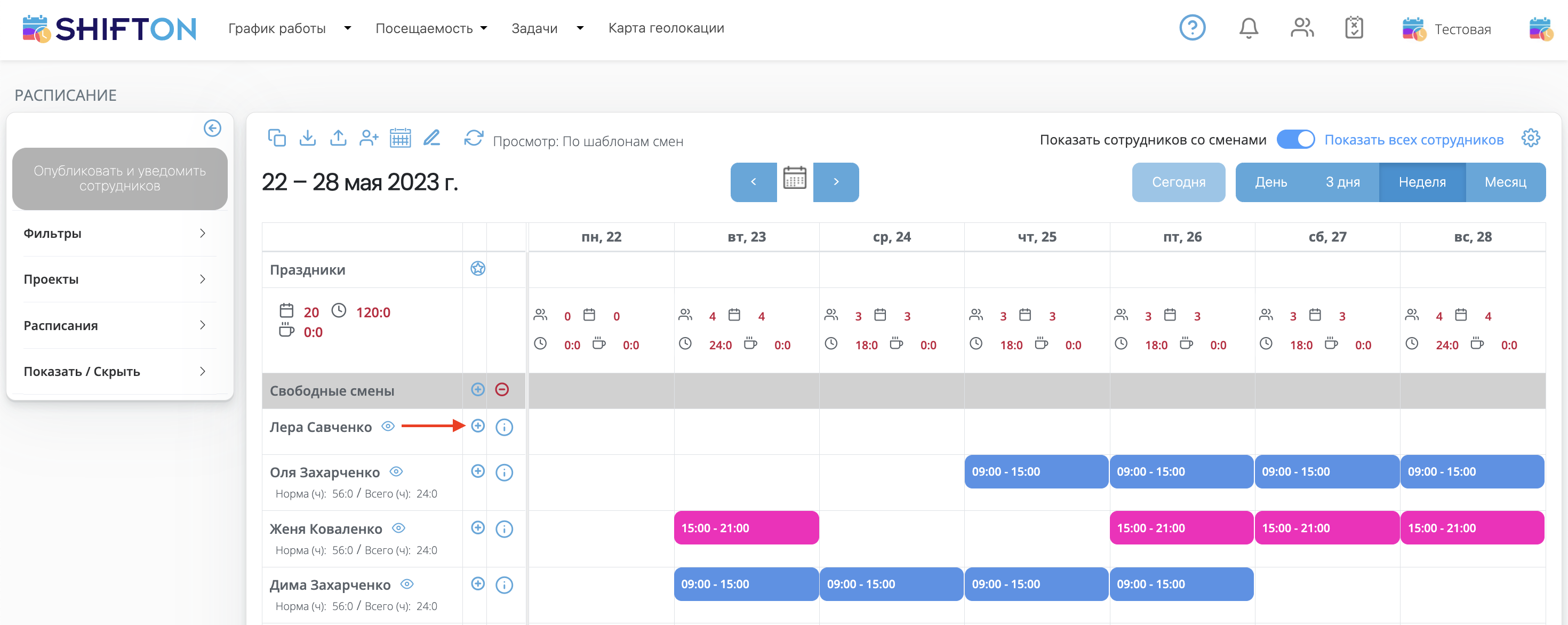Click the вс, 28 column header
Screen dimensions: 1568x625
1473,237
